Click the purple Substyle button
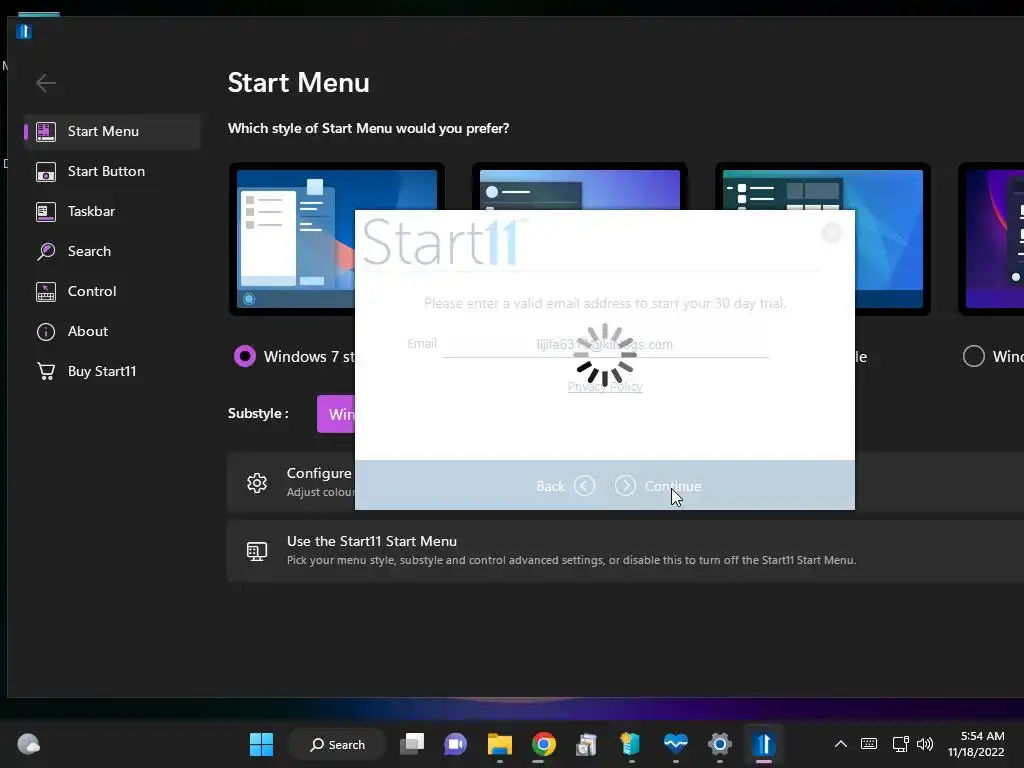The image size is (1024, 768). point(336,414)
